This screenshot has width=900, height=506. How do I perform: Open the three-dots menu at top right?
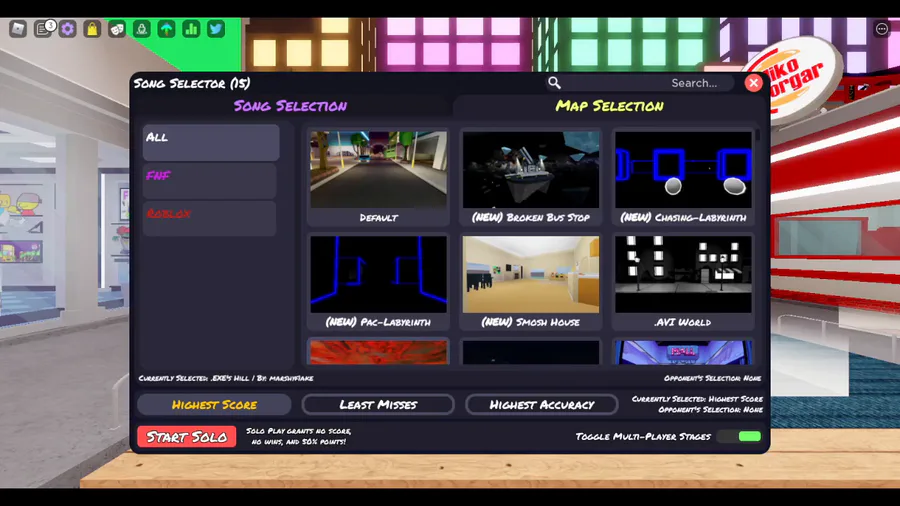coord(882,29)
